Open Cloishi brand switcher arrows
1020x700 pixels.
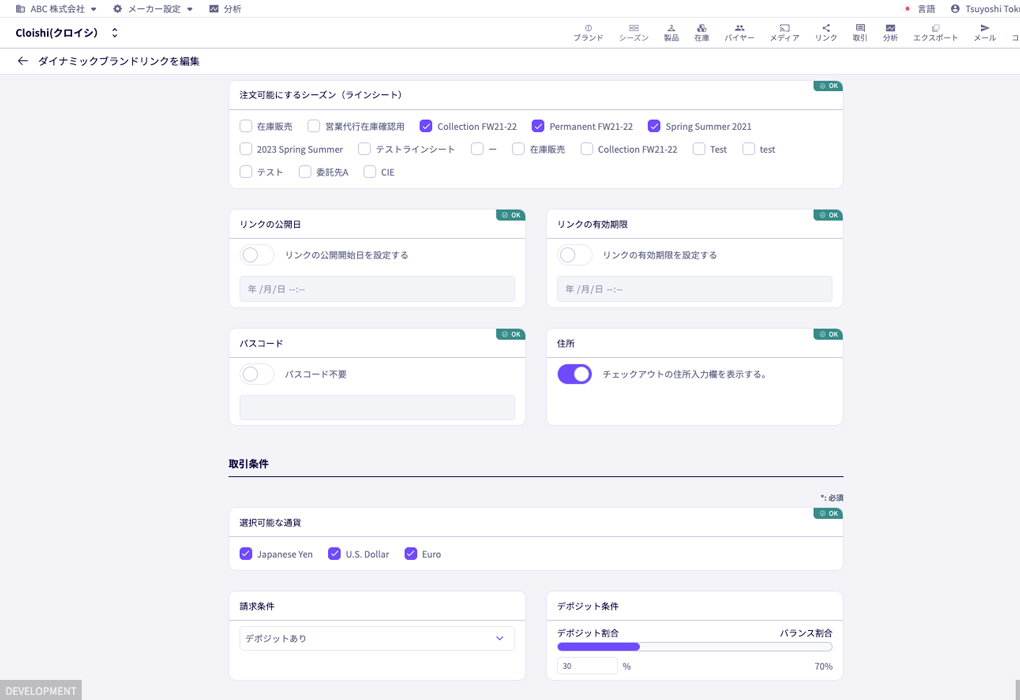coord(114,33)
